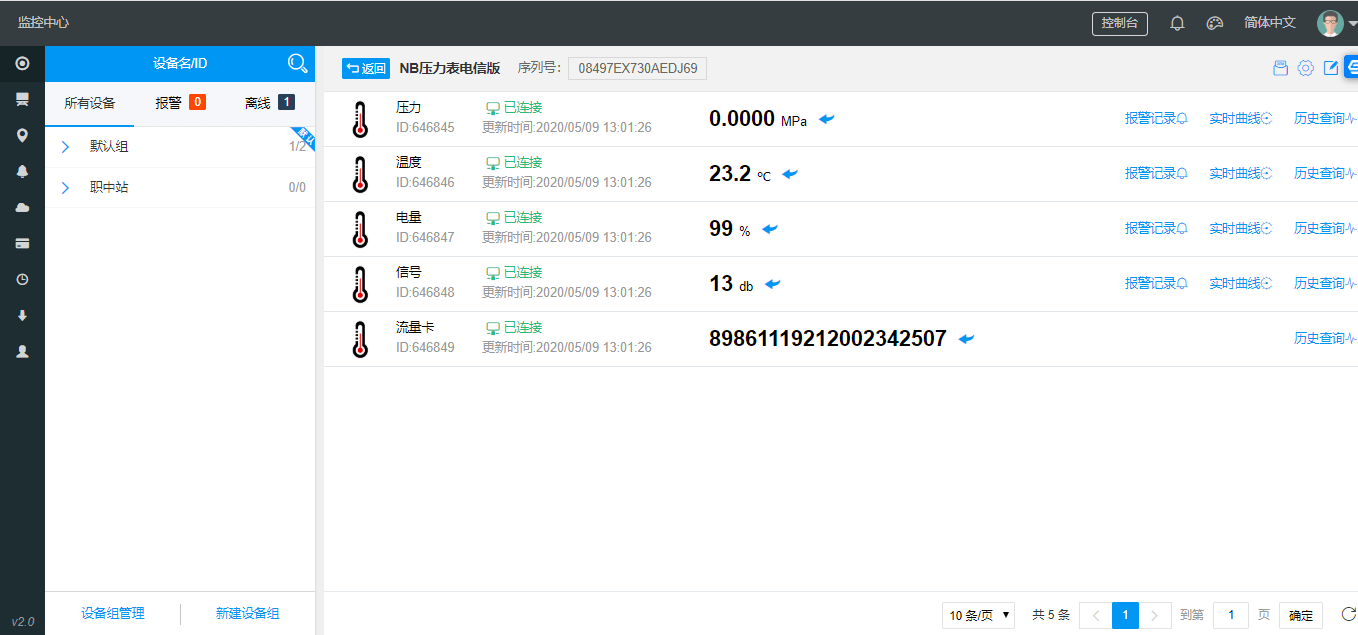Open the user profile icon in sidebar

click(22, 351)
